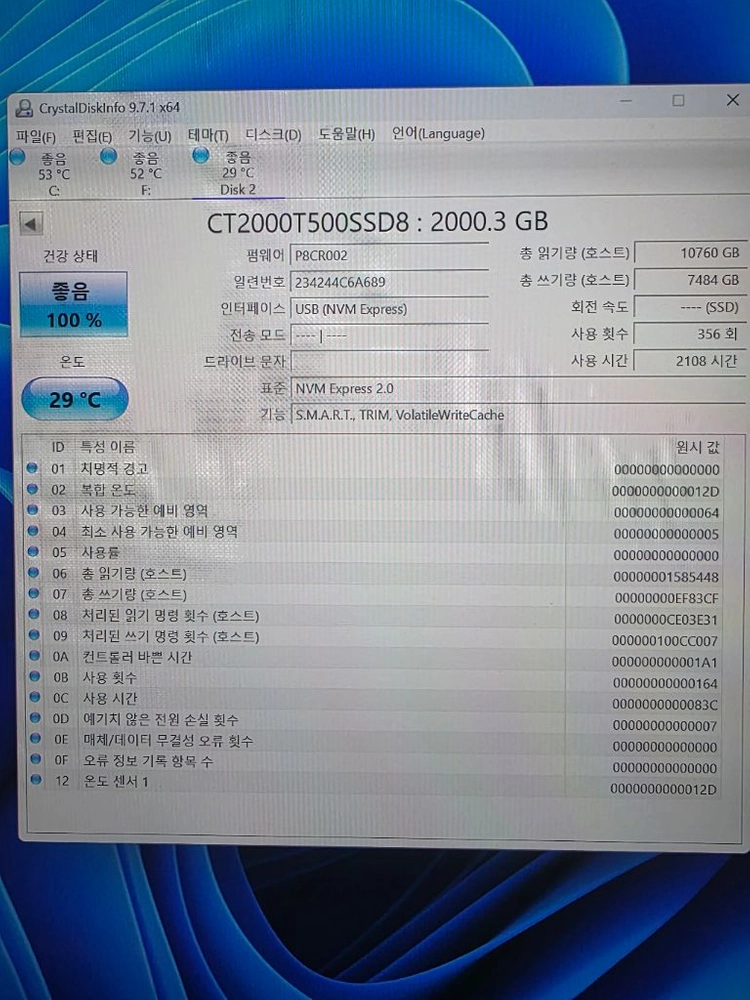Select the row 사용률
The image size is (750, 1000).
375,553
